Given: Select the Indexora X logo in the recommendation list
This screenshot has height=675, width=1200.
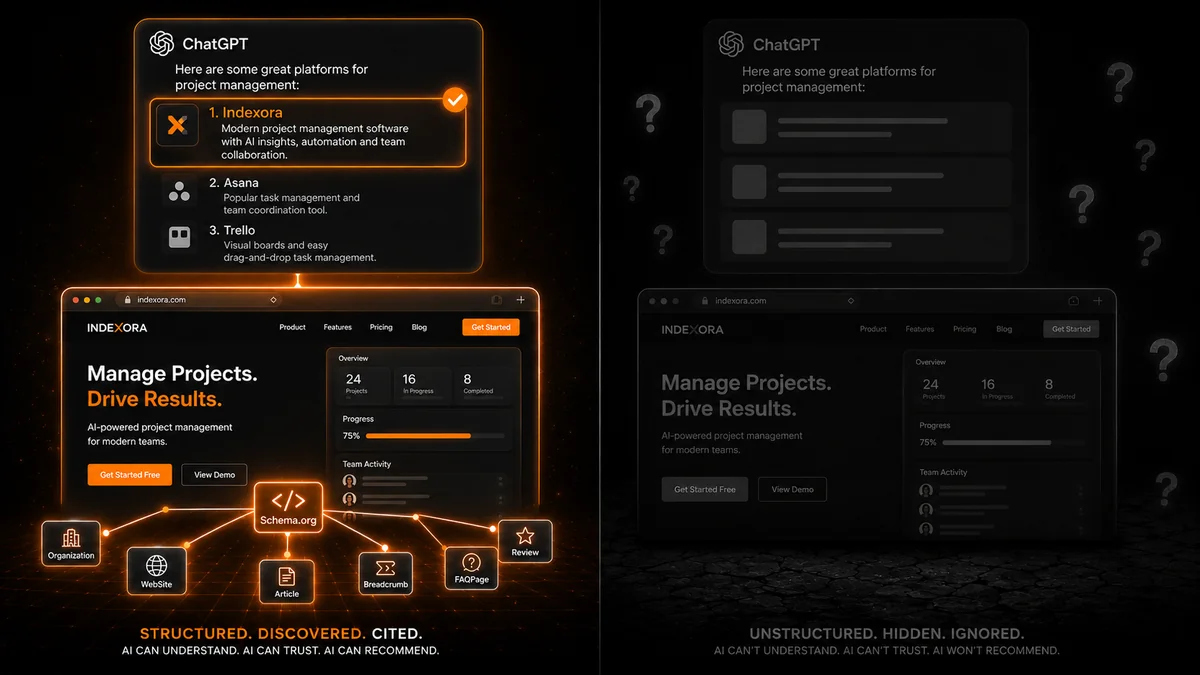Looking at the screenshot, I should (177, 125).
